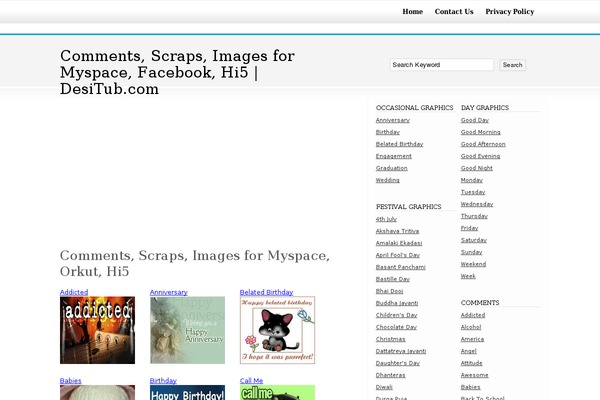
Task: Open the 4th July festival link
Action: 386,219
